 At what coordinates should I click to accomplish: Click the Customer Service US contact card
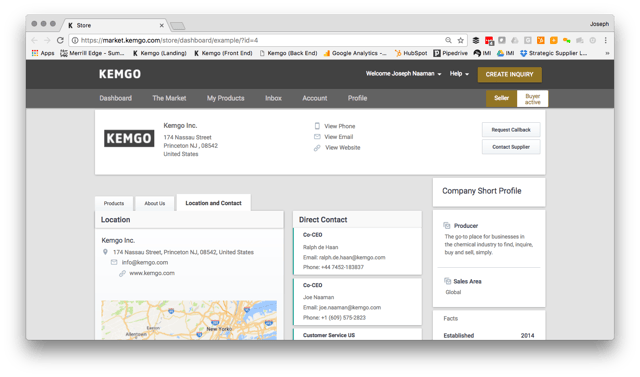358,335
